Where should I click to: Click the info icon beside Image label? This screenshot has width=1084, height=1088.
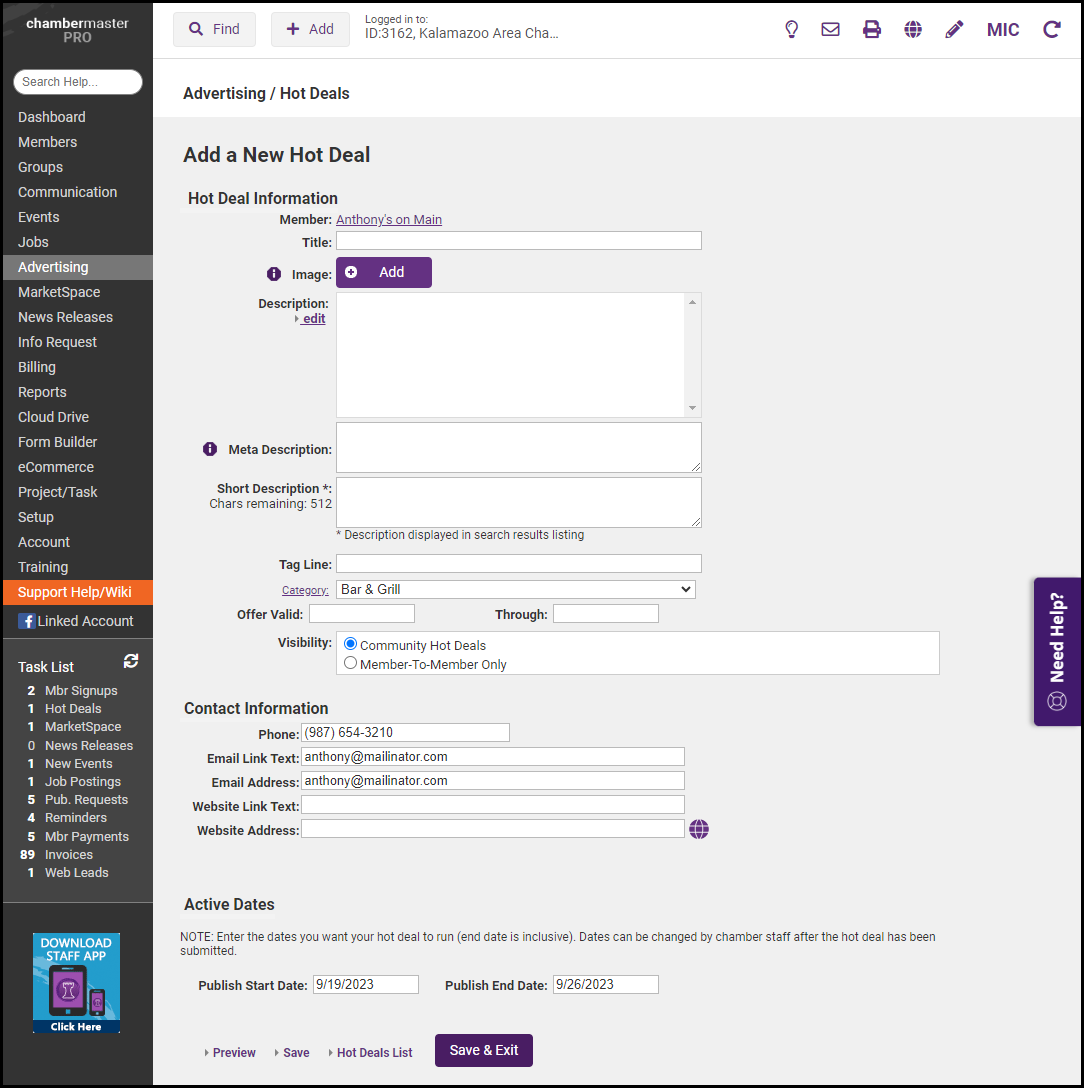click(274, 274)
